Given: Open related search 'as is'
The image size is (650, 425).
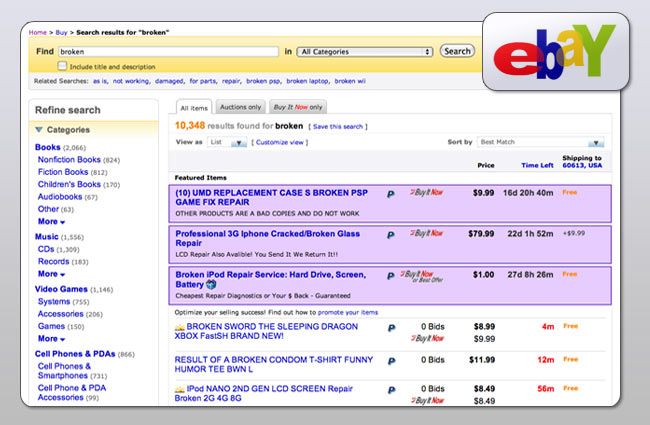Looking at the screenshot, I should (x=100, y=81).
